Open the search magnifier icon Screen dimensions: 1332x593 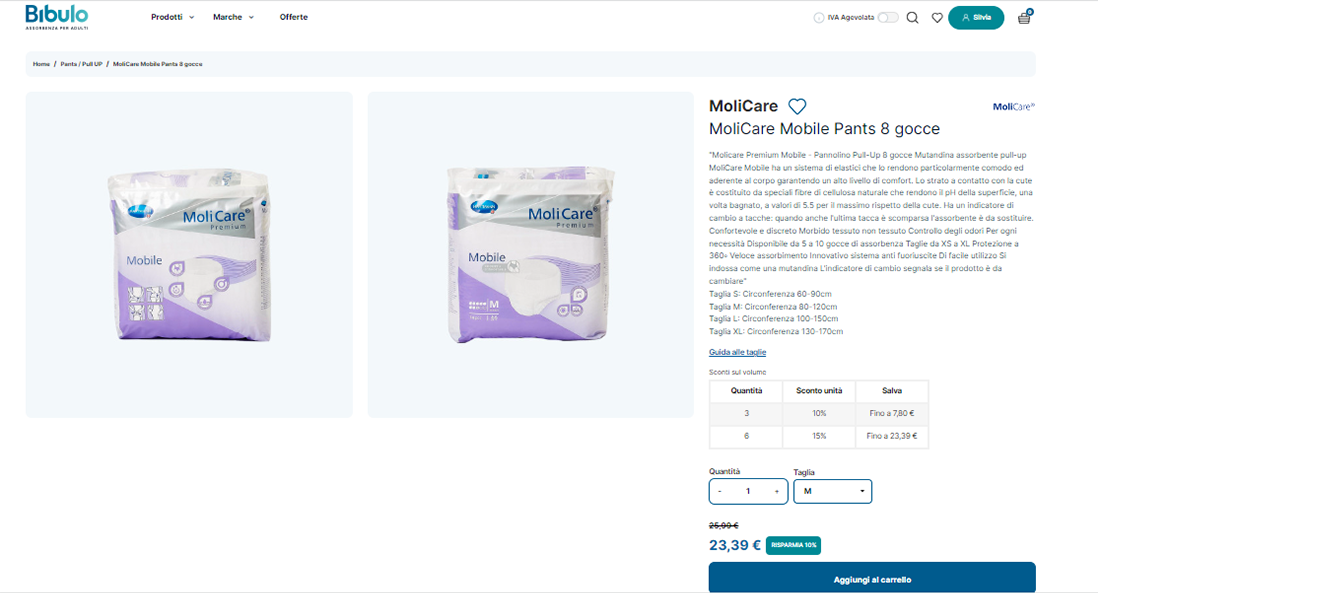pos(912,17)
